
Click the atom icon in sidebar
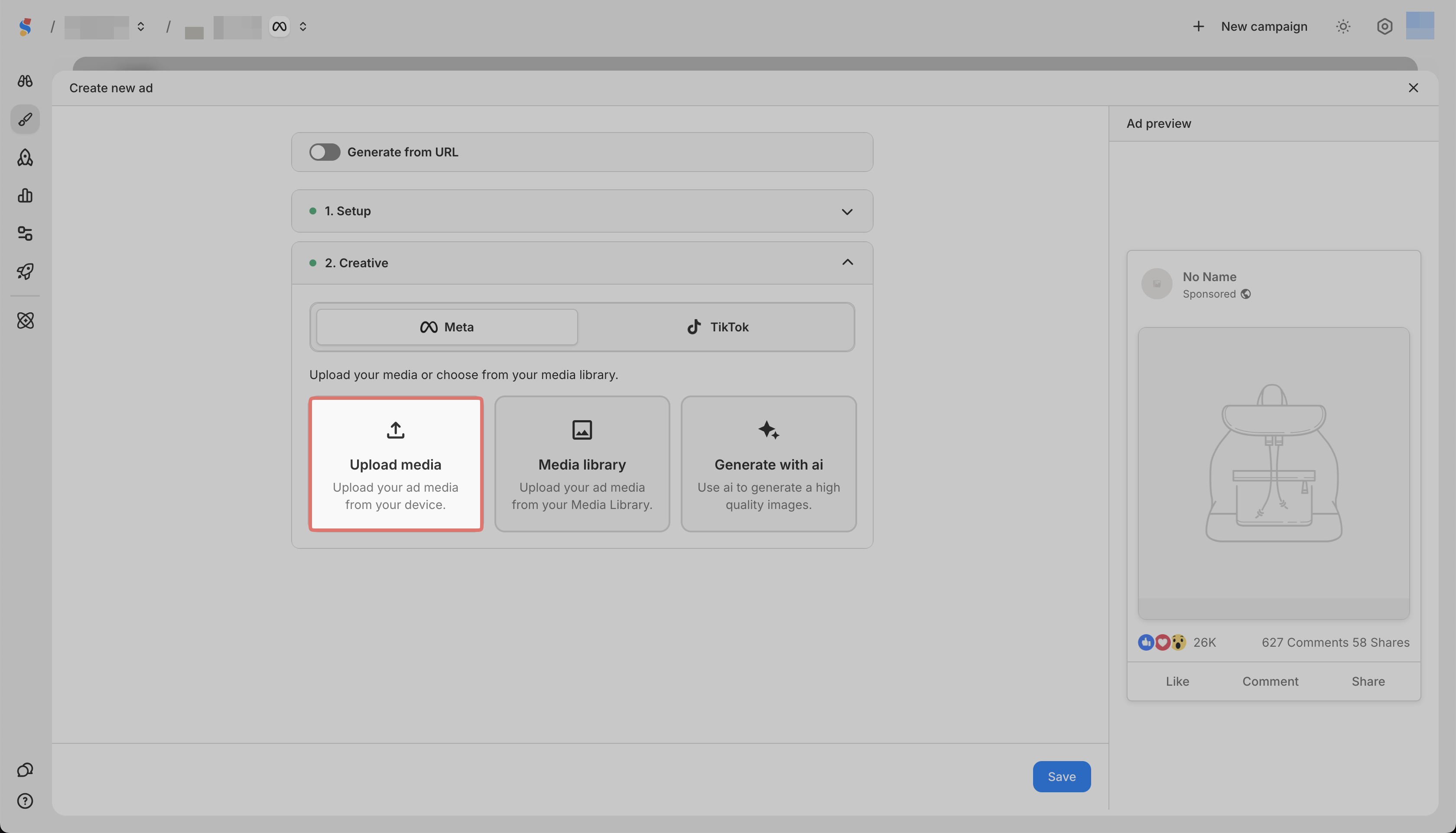point(25,321)
